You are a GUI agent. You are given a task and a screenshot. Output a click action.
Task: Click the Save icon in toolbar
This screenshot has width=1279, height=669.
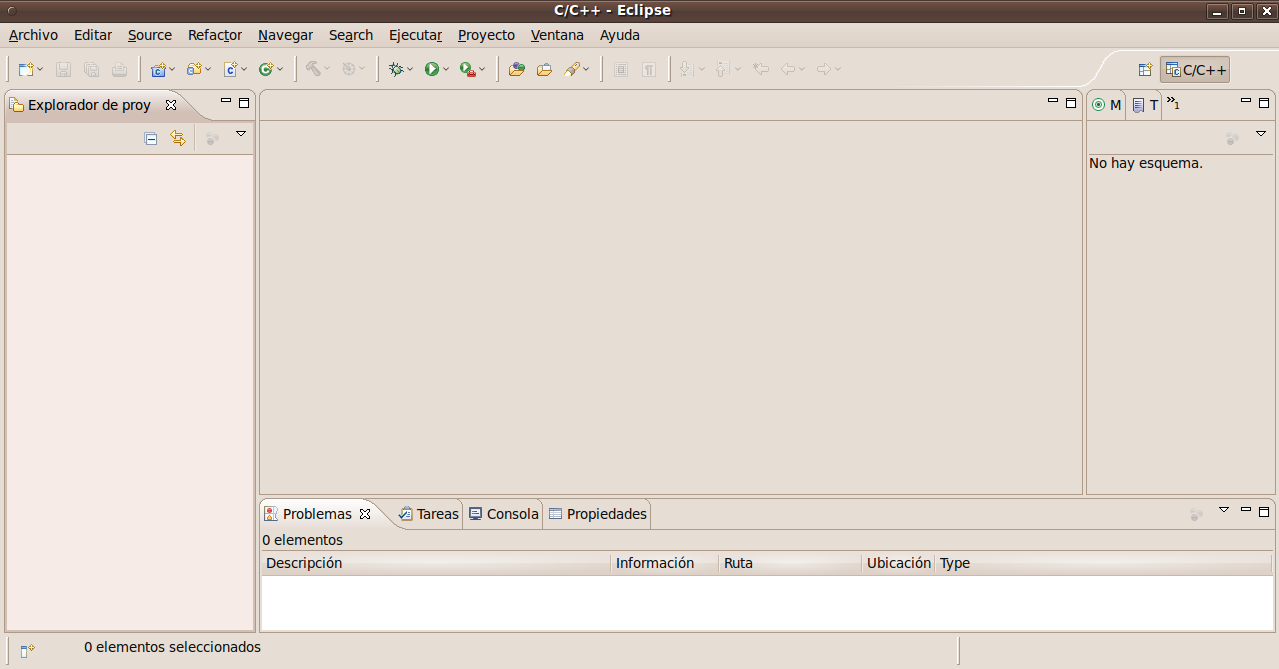[63, 70]
